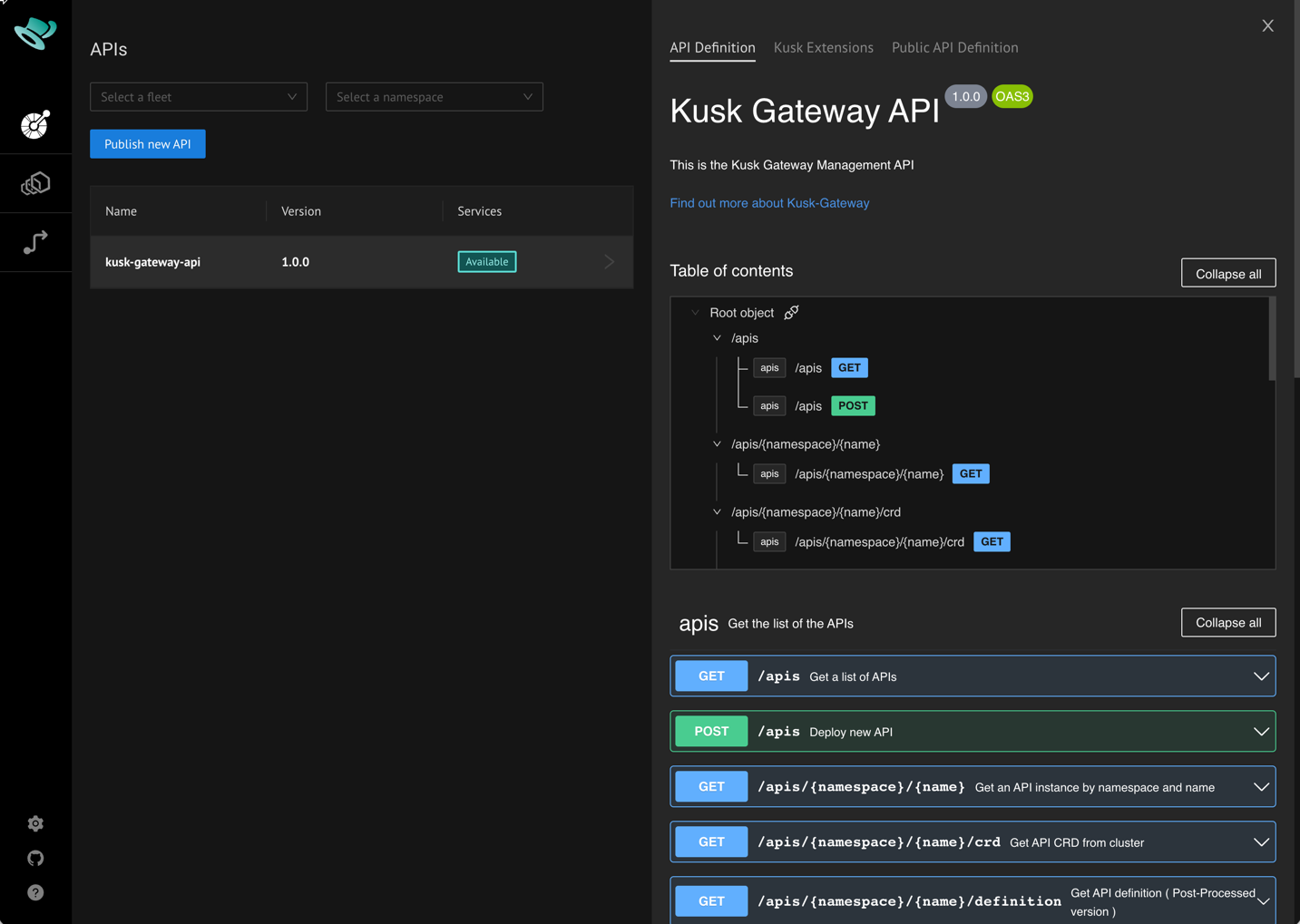This screenshot has width=1300, height=924.
Task: Click the Publish new API button
Action: (148, 144)
